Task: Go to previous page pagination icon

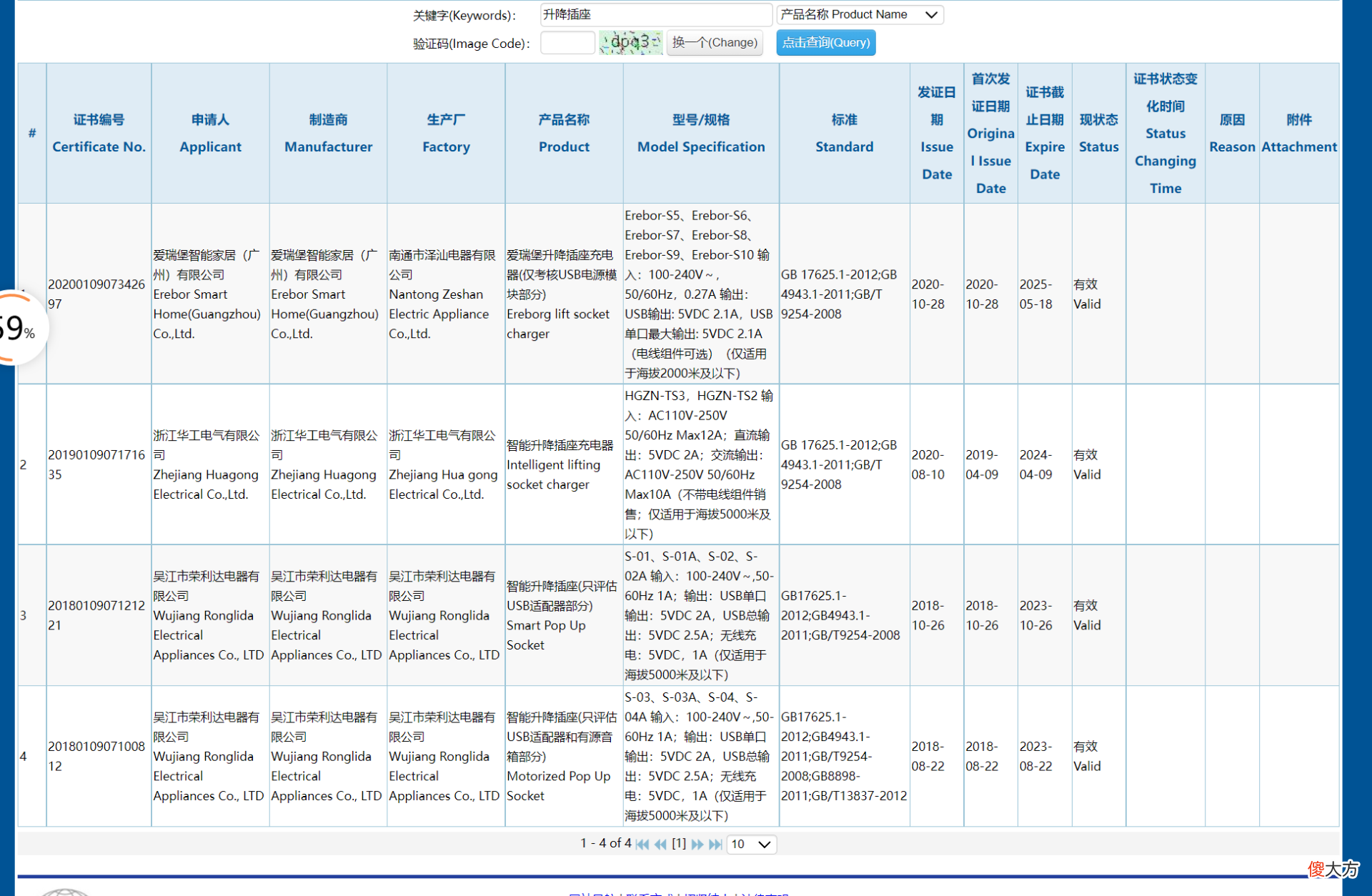Action: coord(660,845)
